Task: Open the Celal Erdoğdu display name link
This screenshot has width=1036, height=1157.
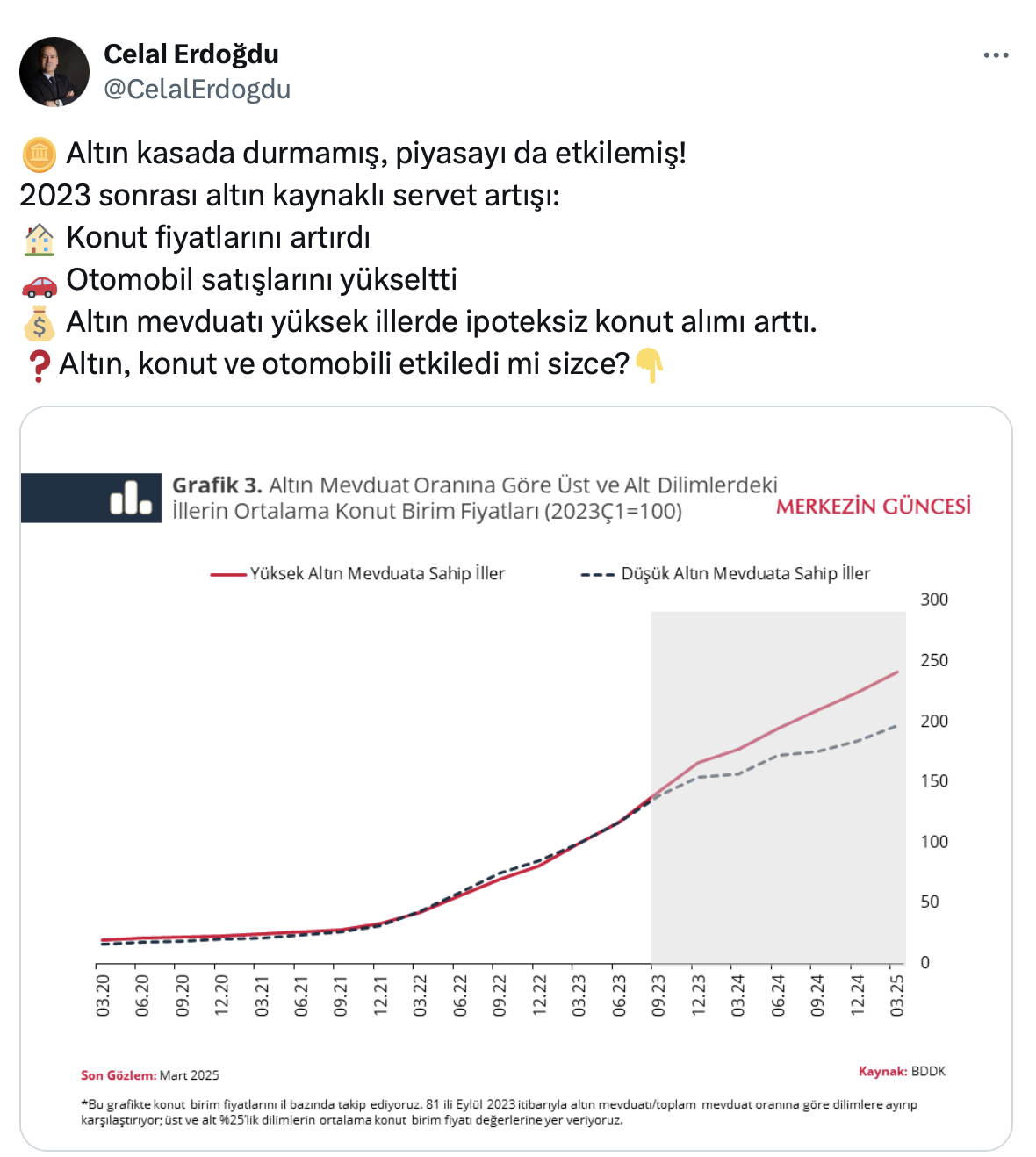Action: pos(191,54)
